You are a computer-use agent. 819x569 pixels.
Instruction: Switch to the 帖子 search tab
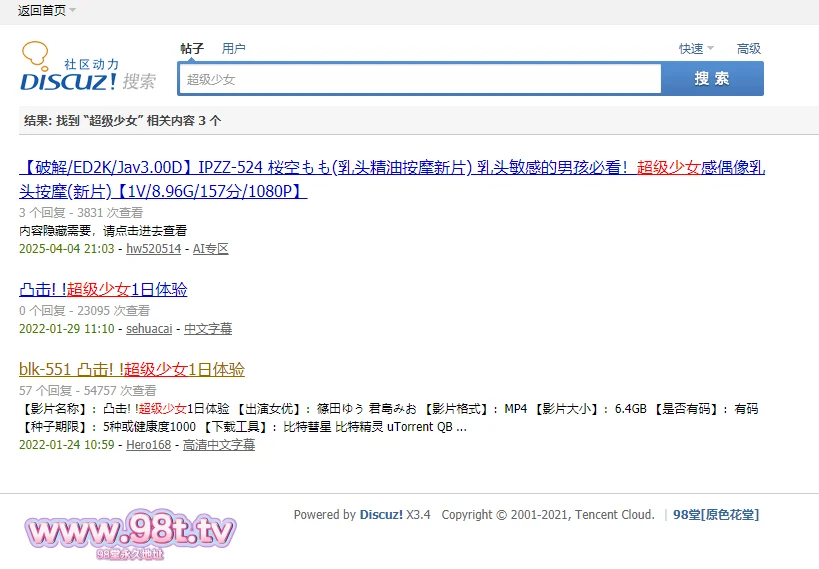pyautogui.click(x=192, y=48)
